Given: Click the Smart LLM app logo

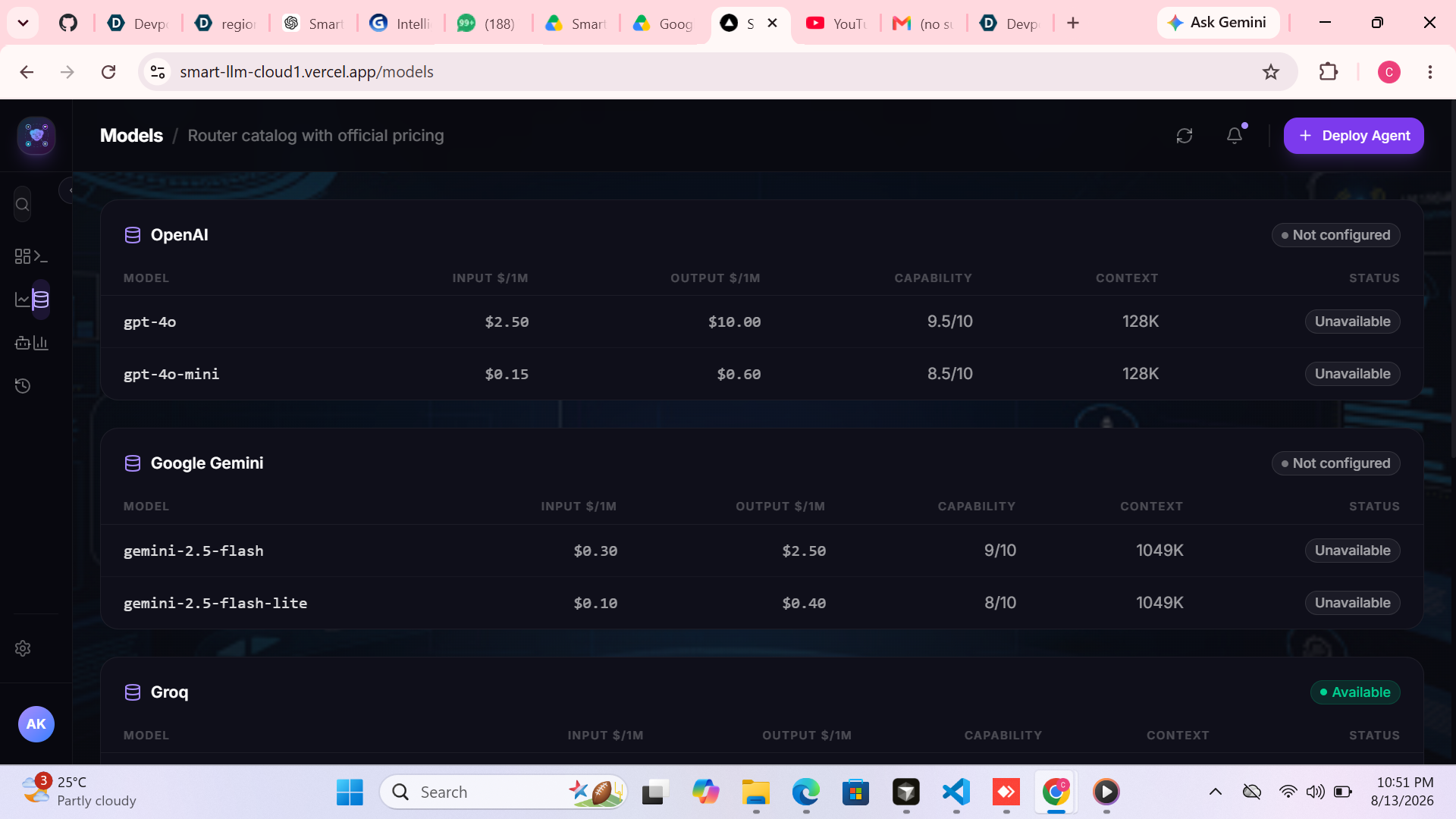Looking at the screenshot, I should click(x=36, y=136).
